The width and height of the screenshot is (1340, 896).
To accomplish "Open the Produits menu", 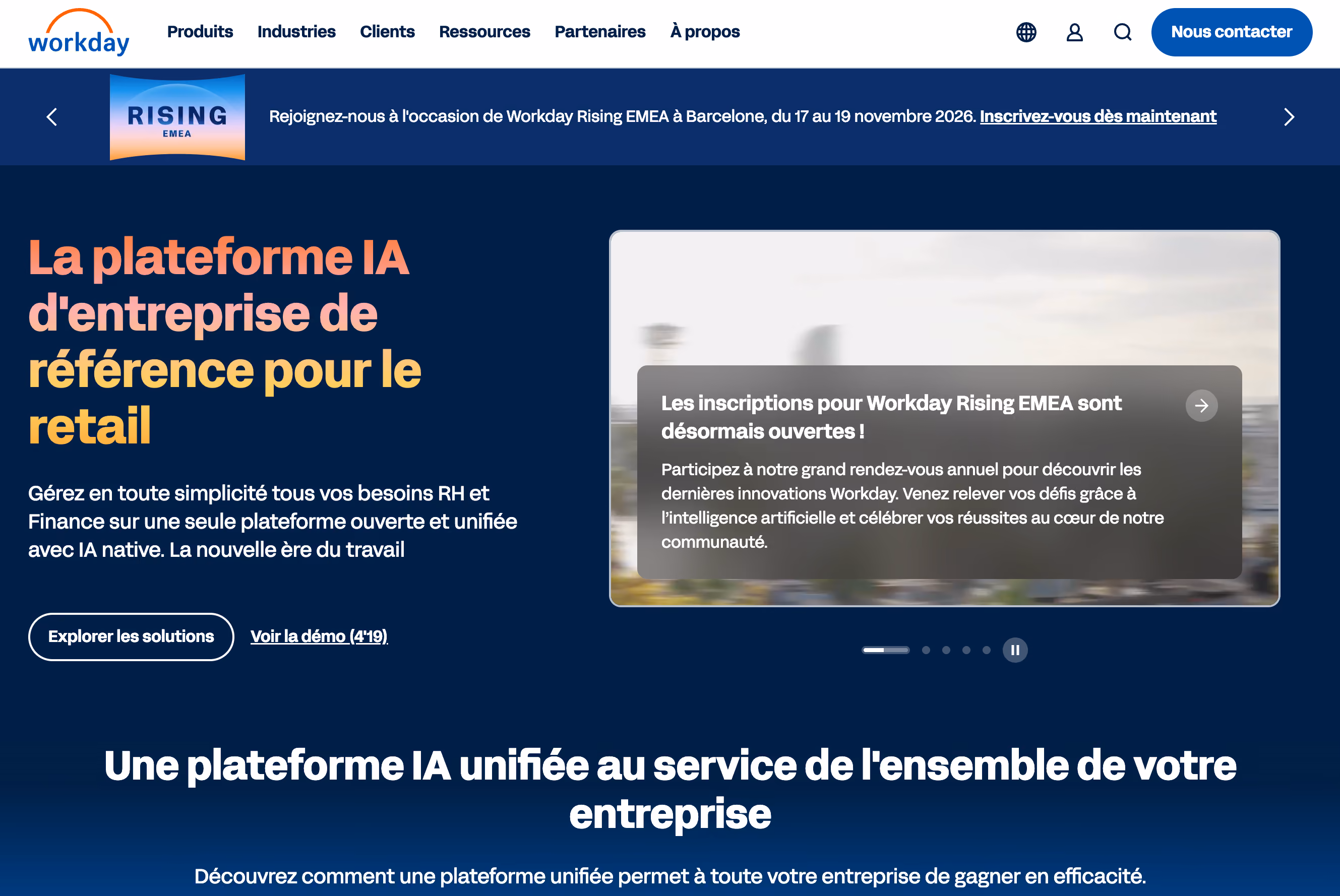I will click(x=200, y=32).
